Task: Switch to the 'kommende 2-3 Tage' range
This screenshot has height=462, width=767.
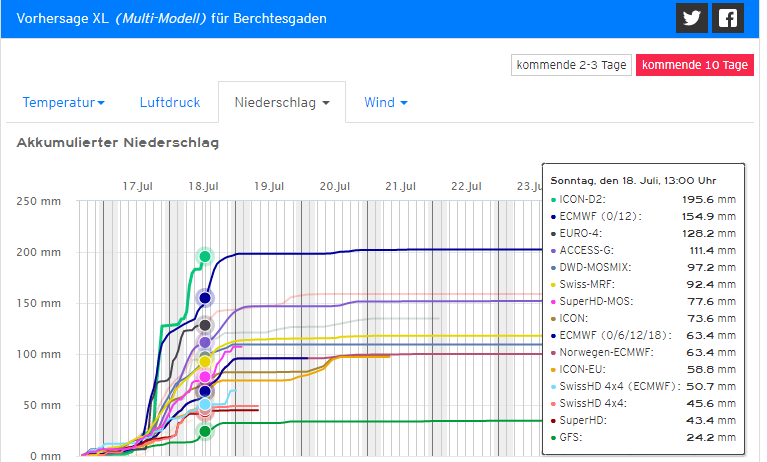Action: (571, 65)
